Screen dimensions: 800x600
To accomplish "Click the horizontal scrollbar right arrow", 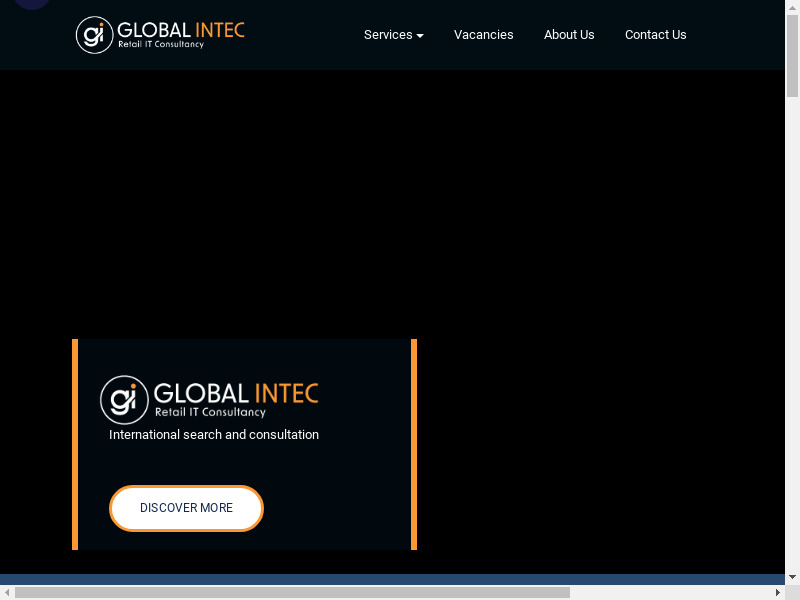I will (778, 592).
